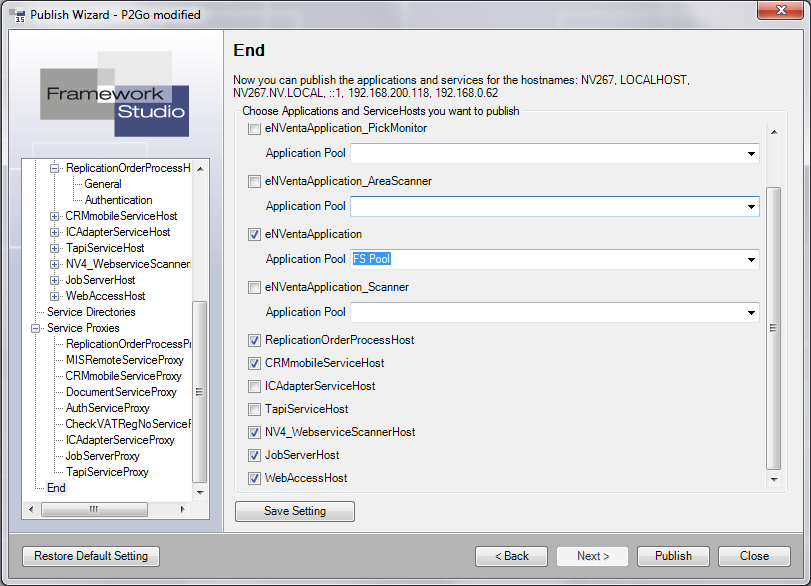
Task: Click the down arrow of the applications list scrollbar
Action: pyautogui.click(x=774, y=479)
